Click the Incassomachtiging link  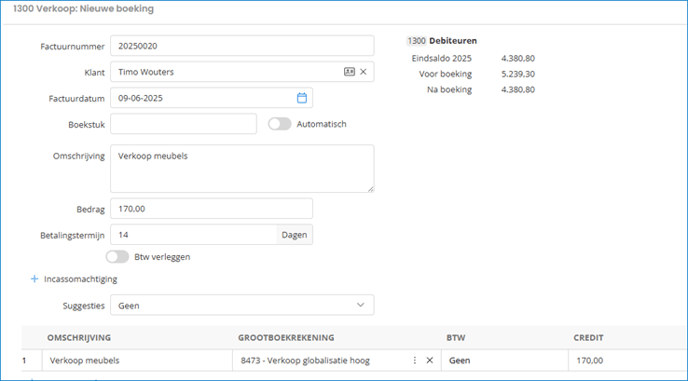tap(81, 279)
